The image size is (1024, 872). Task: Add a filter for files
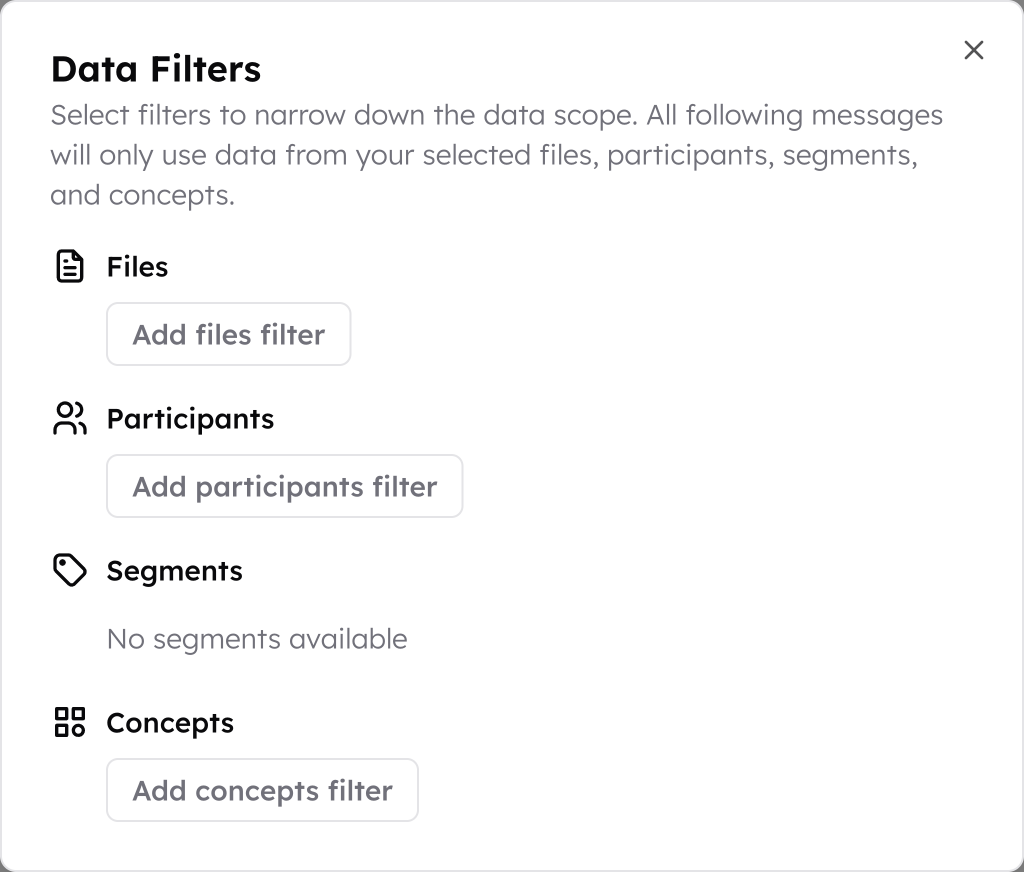tap(229, 334)
